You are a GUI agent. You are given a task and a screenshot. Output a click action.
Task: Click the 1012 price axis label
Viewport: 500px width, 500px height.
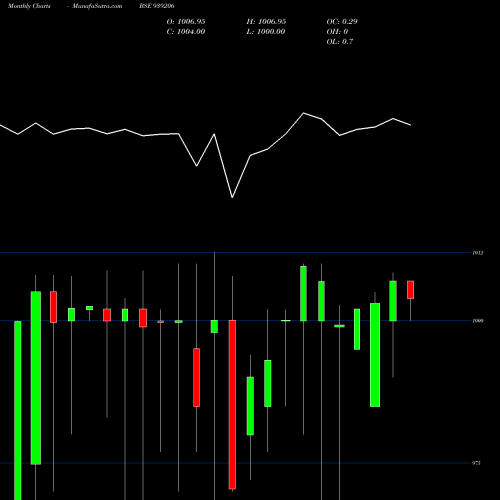click(x=478, y=253)
